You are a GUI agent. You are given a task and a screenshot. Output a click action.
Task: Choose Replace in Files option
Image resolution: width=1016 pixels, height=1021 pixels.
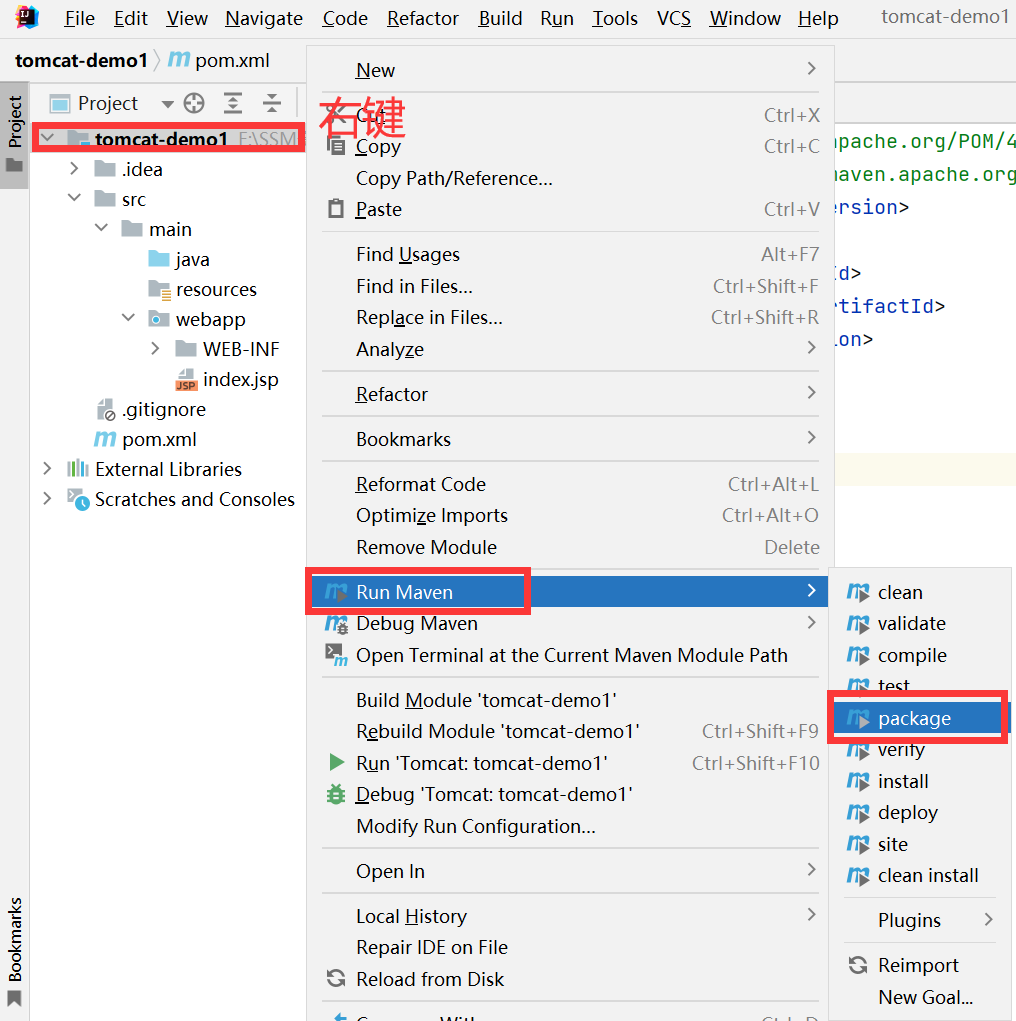click(x=571, y=317)
